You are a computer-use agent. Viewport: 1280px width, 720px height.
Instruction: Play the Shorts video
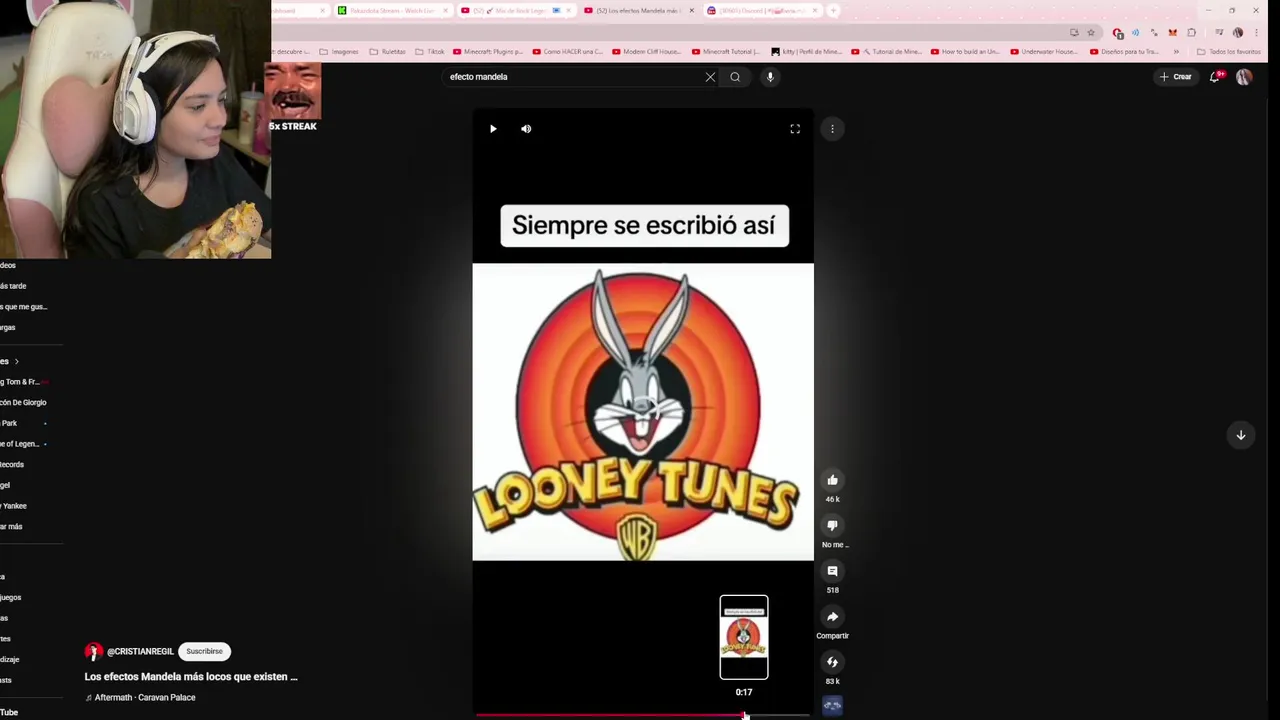[493, 129]
